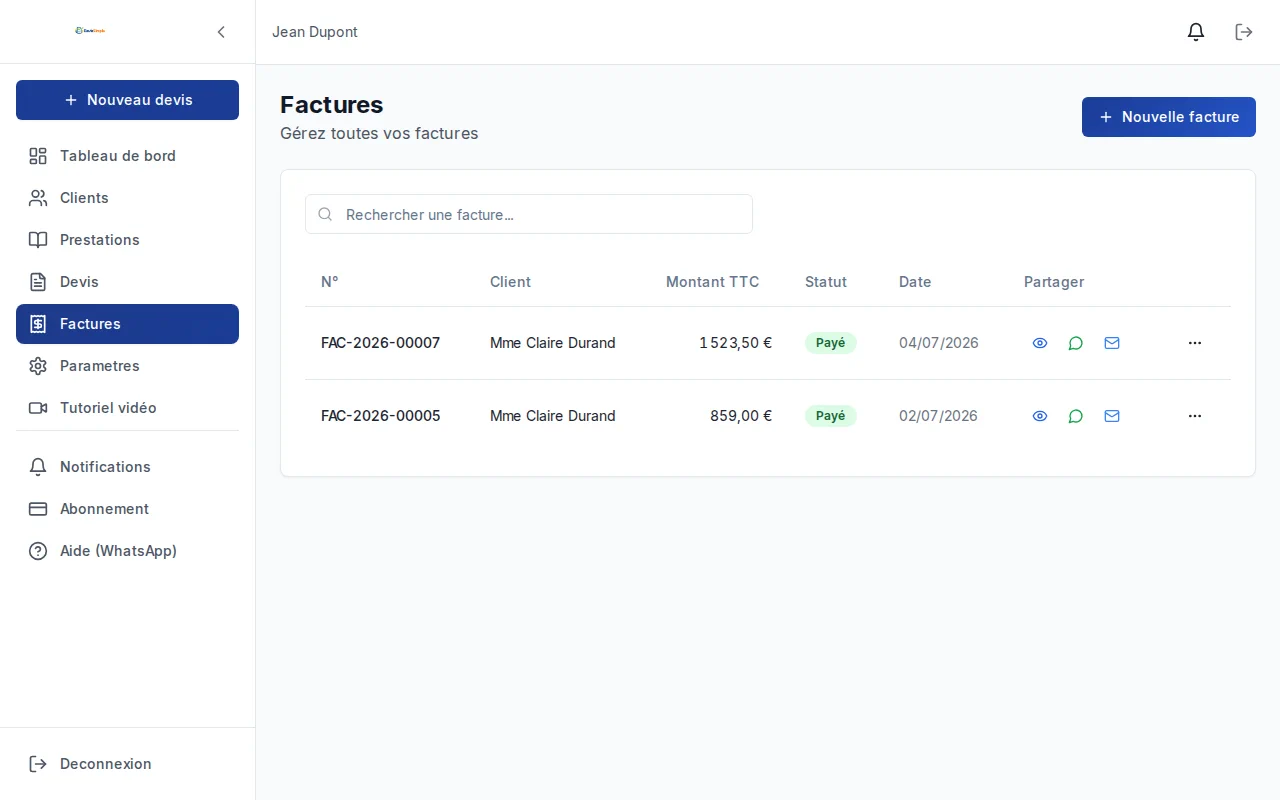
Task: Open more options for FAC-2026-00007
Action: click(x=1195, y=343)
